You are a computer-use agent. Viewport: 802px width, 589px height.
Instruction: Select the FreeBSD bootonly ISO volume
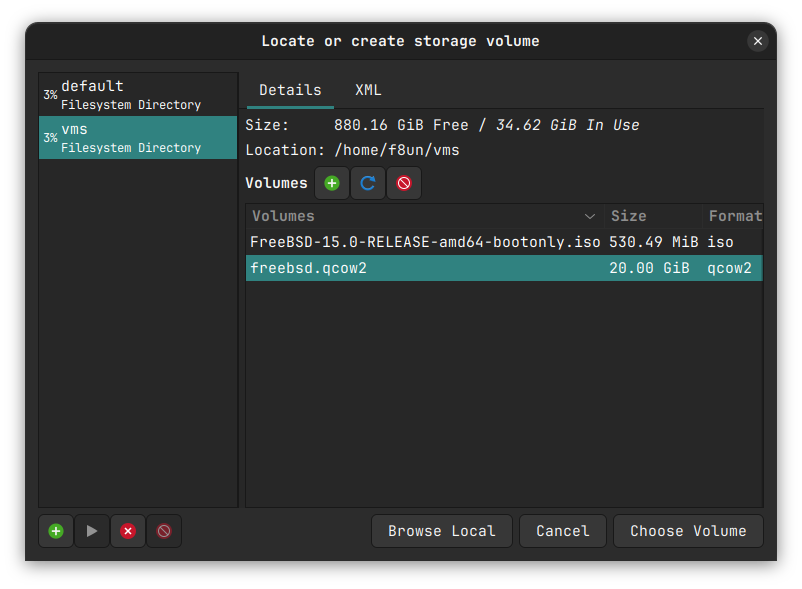(x=425, y=242)
